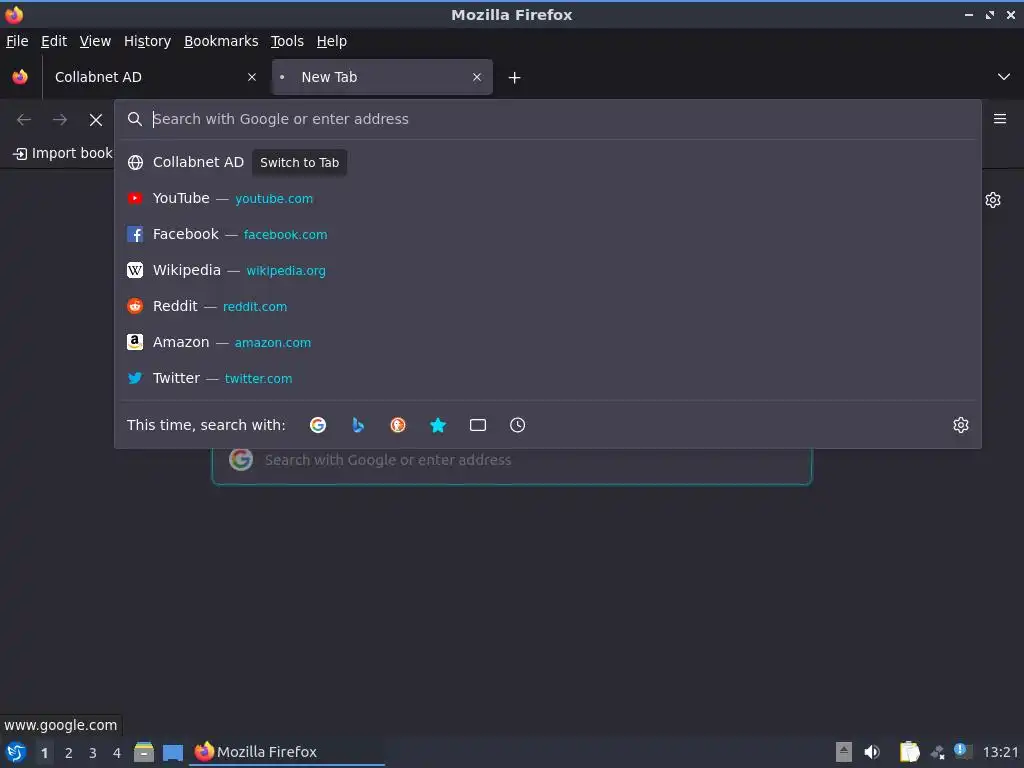Select the Twitter twitter.com suggestion
Image resolution: width=1024 pixels, height=768 pixels.
coord(549,378)
